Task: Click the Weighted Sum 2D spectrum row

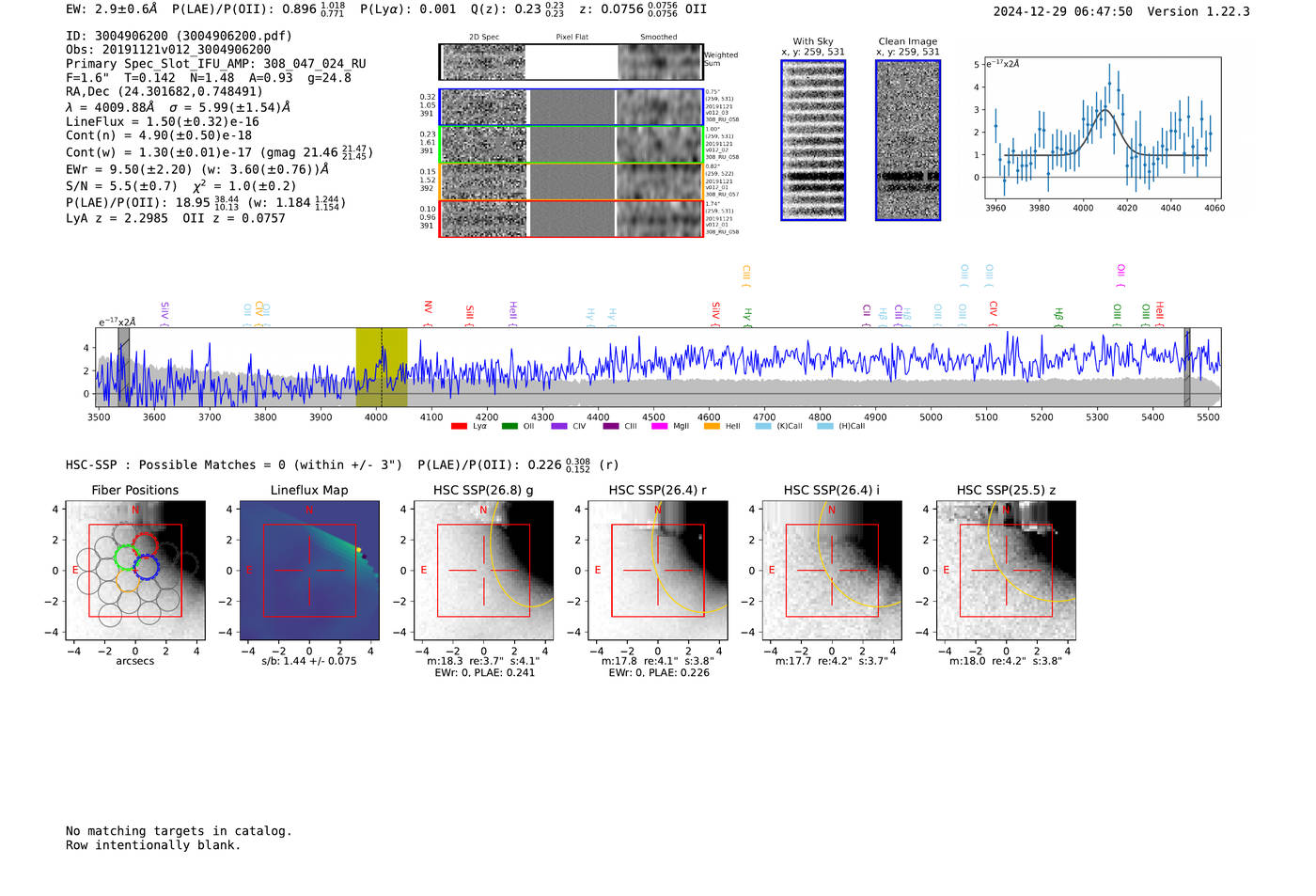Action: 571,62
